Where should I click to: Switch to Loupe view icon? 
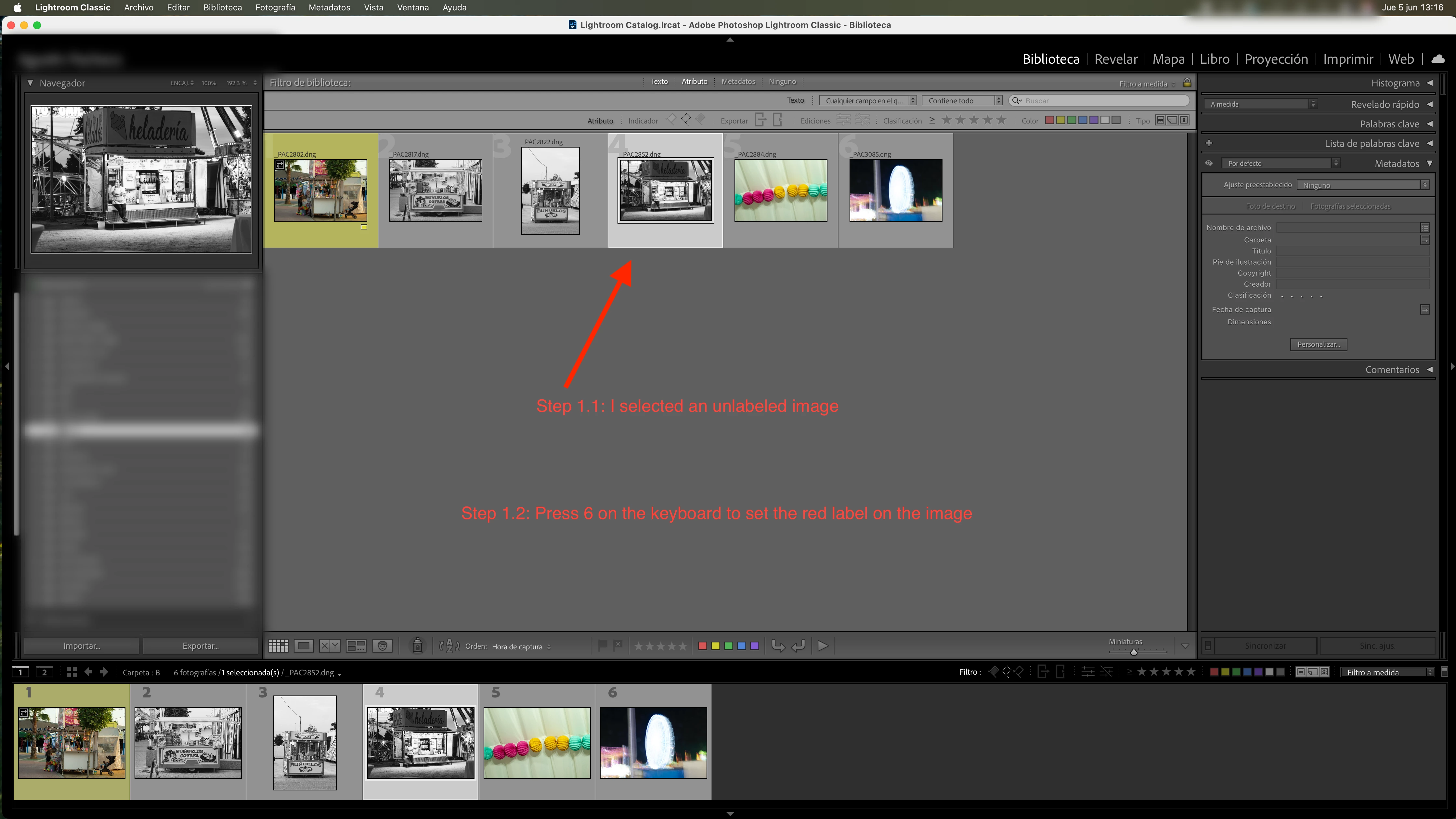point(304,645)
